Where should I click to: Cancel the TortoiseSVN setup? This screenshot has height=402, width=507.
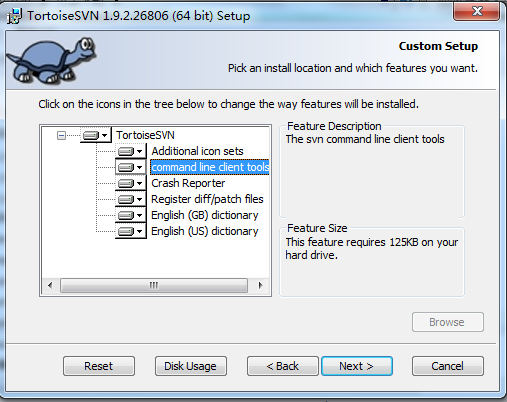coord(448,366)
